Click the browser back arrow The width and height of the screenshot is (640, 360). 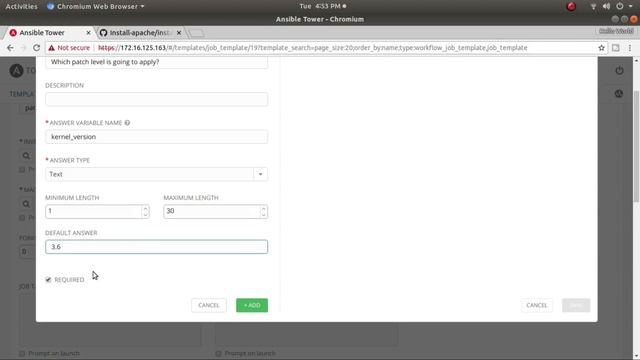click(10, 48)
